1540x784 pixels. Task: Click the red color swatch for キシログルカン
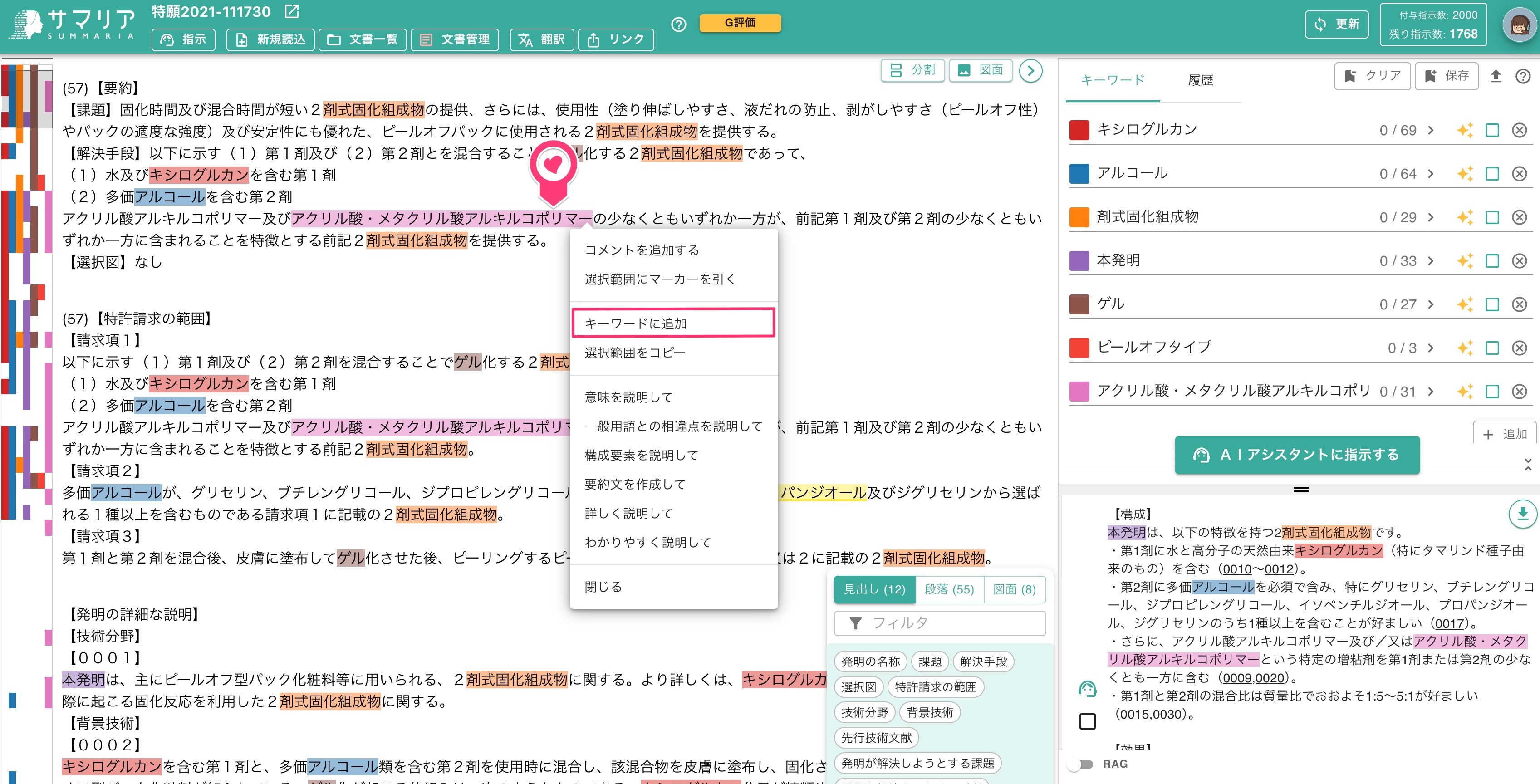(1079, 130)
